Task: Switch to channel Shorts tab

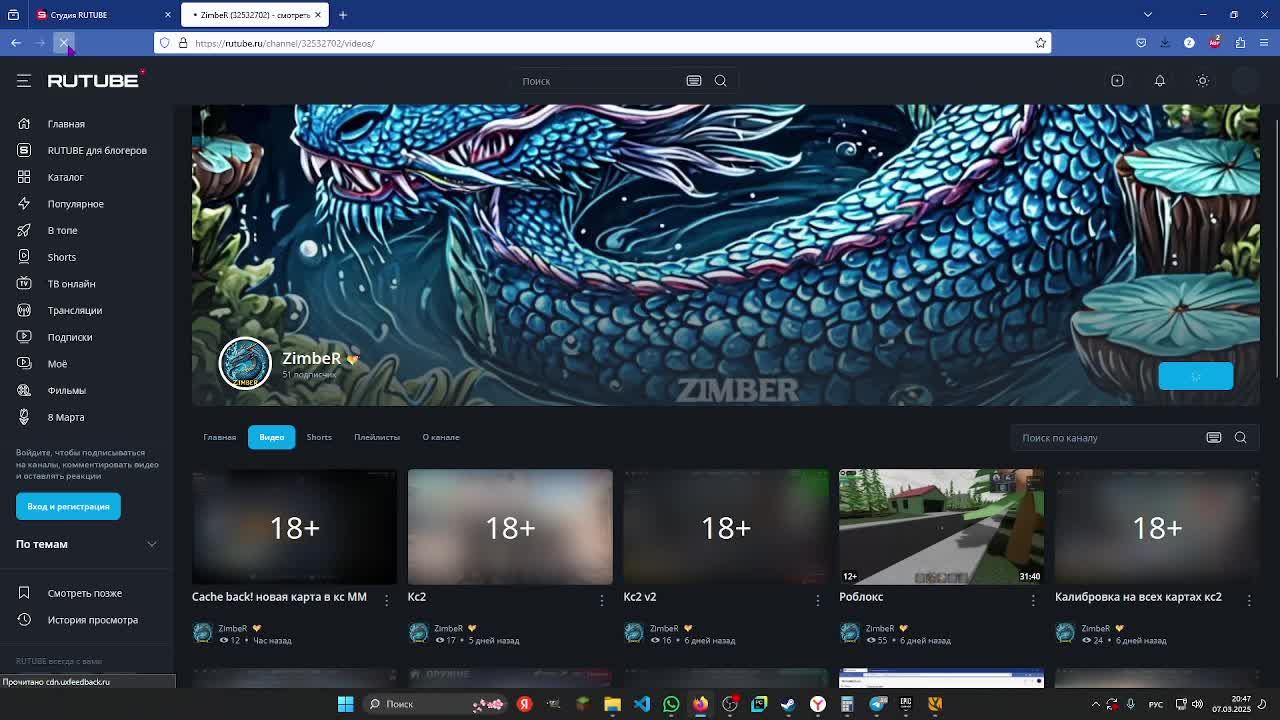Action: [x=319, y=437]
